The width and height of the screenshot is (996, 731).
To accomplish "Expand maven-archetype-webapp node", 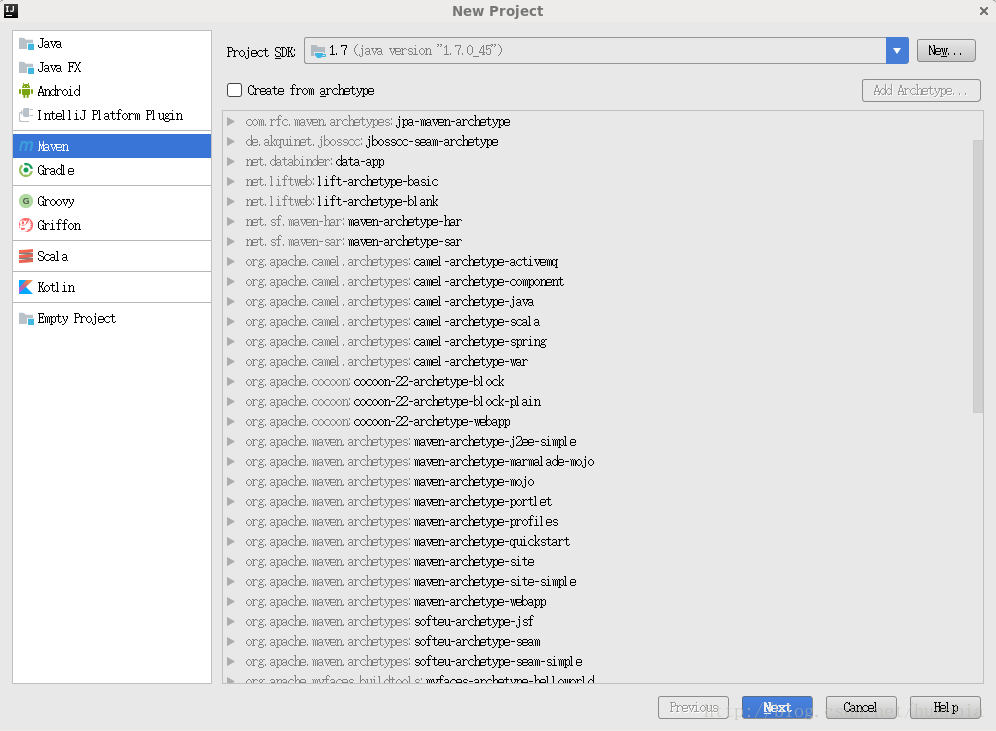I will 231,601.
